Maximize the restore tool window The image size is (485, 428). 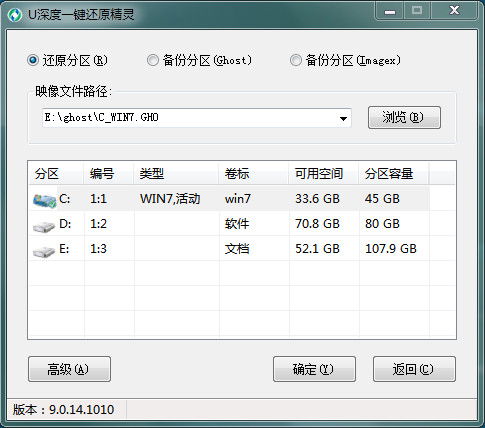(417, 11)
